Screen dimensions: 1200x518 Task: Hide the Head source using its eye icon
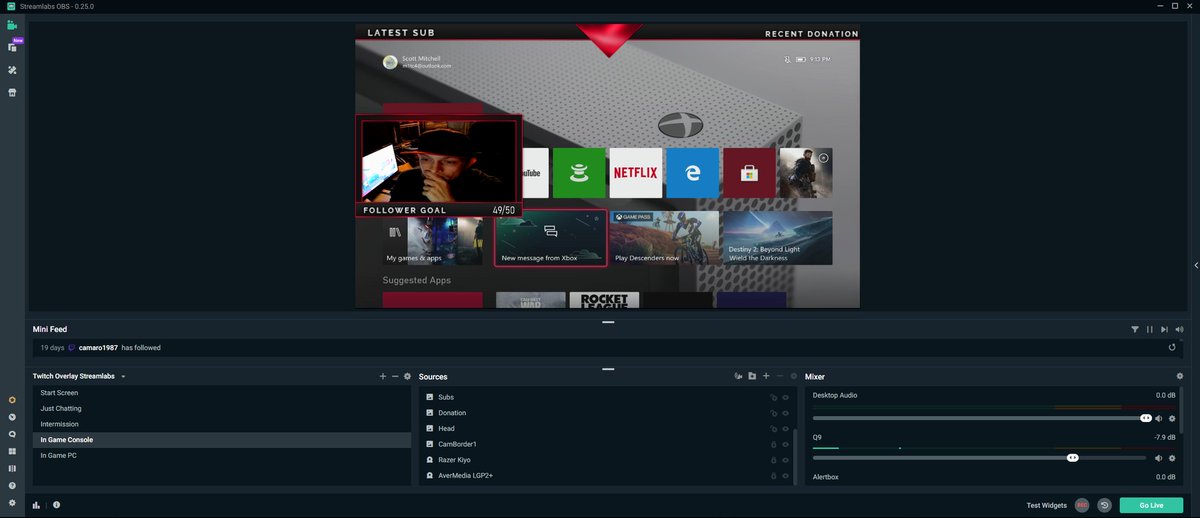pyautogui.click(x=786, y=428)
